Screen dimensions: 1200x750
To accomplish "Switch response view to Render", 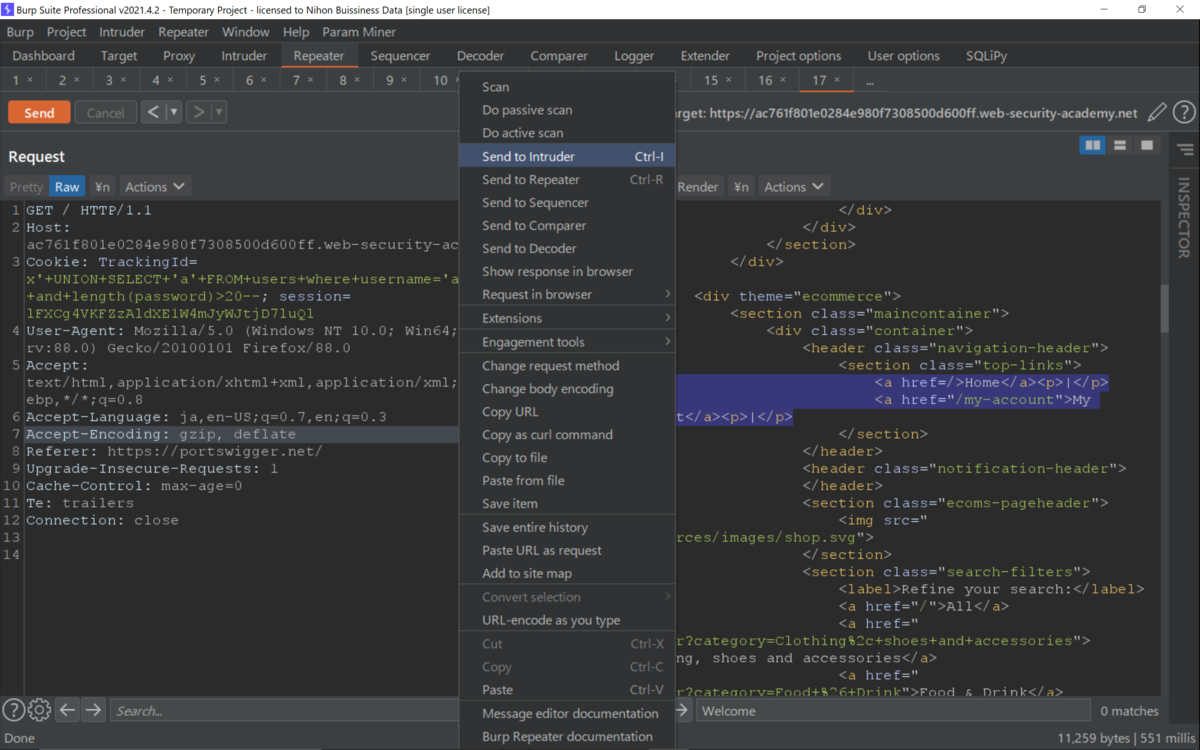I will 698,186.
